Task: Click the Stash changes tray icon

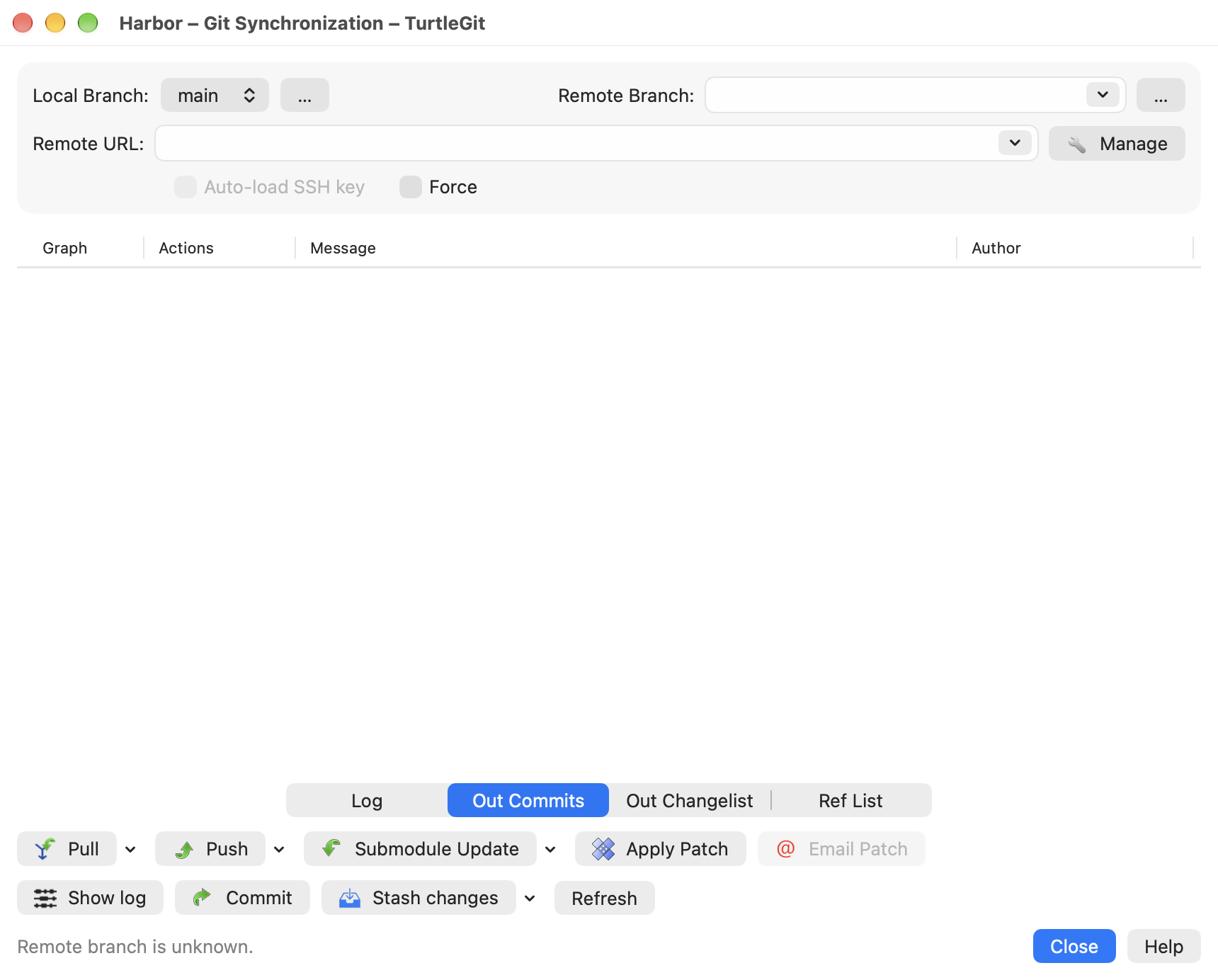Action: [350, 898]
